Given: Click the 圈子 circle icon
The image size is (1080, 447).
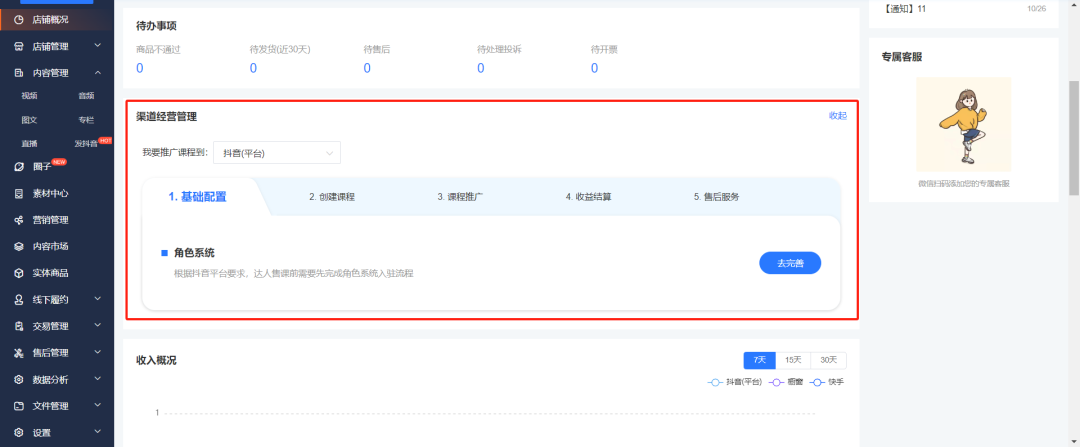Looking at the screenshot, I should pyautogui.click(x=19, y=167).
